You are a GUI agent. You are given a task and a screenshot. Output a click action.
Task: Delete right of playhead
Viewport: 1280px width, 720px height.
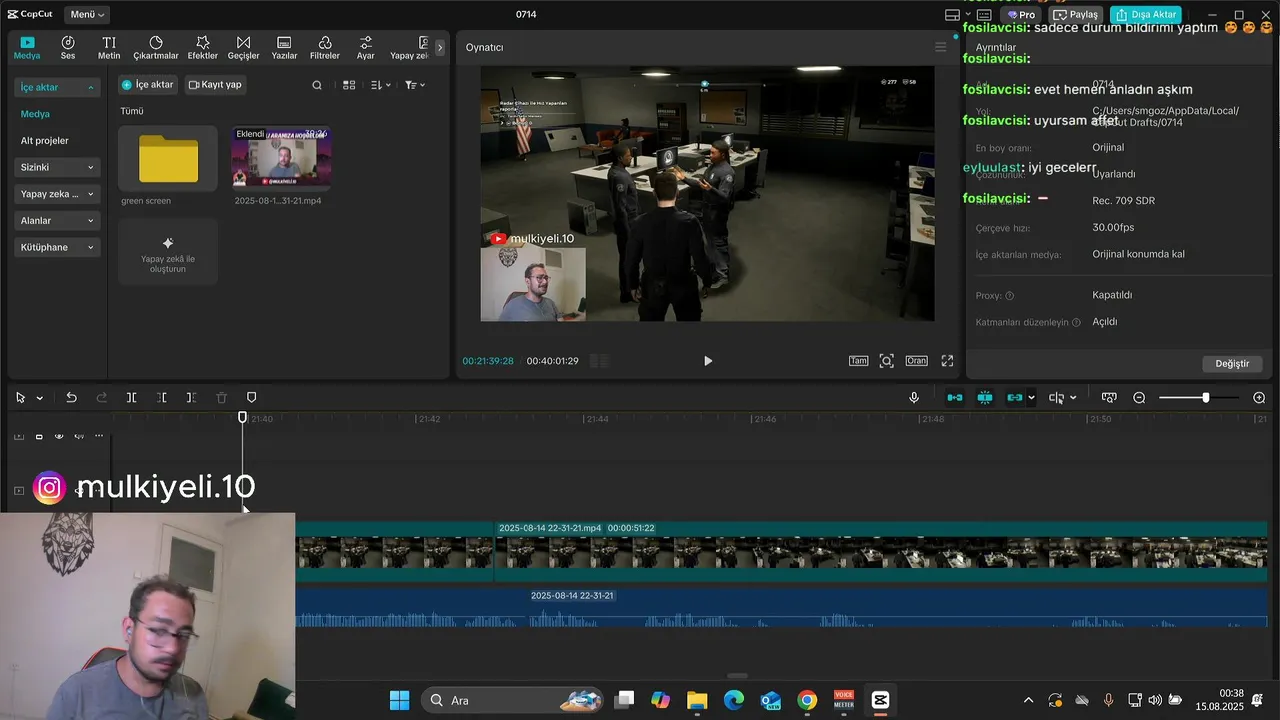click(191, 398)
